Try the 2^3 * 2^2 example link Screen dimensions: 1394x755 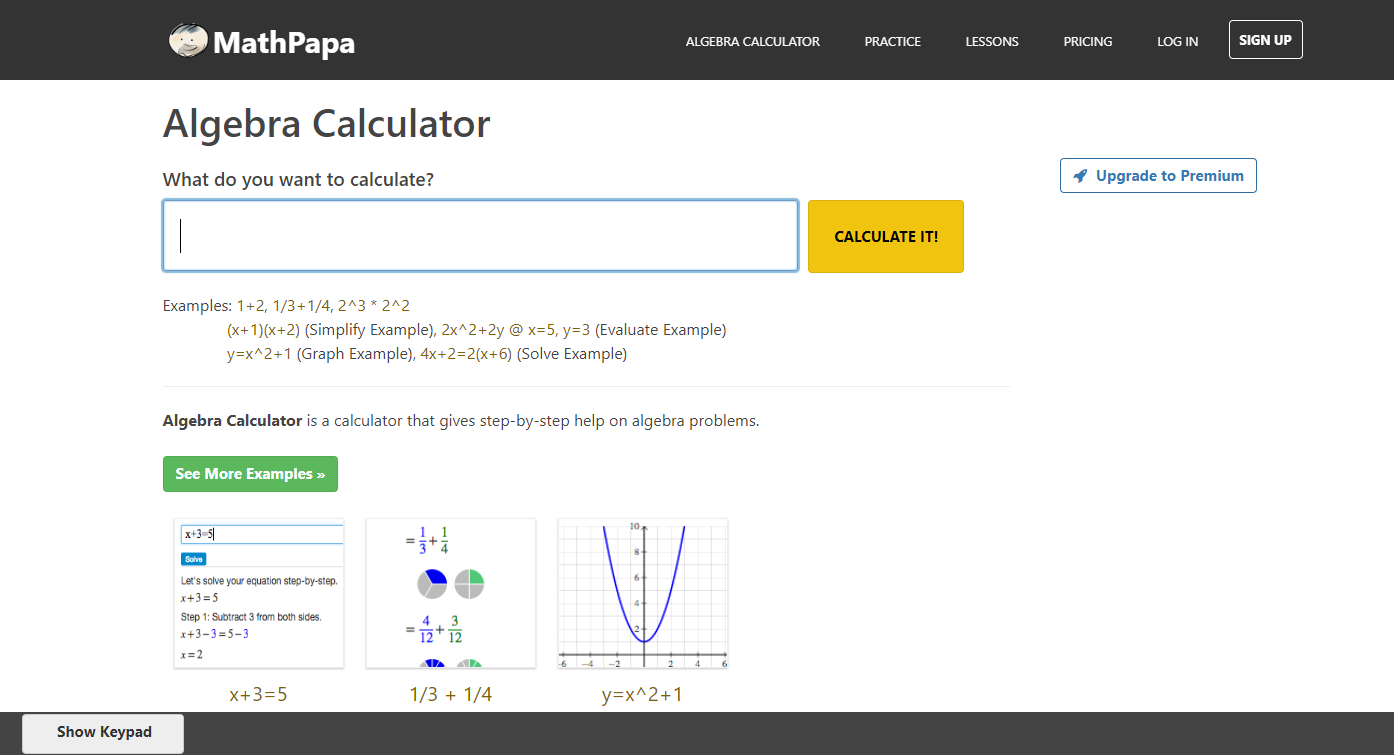tap(373, 305)
